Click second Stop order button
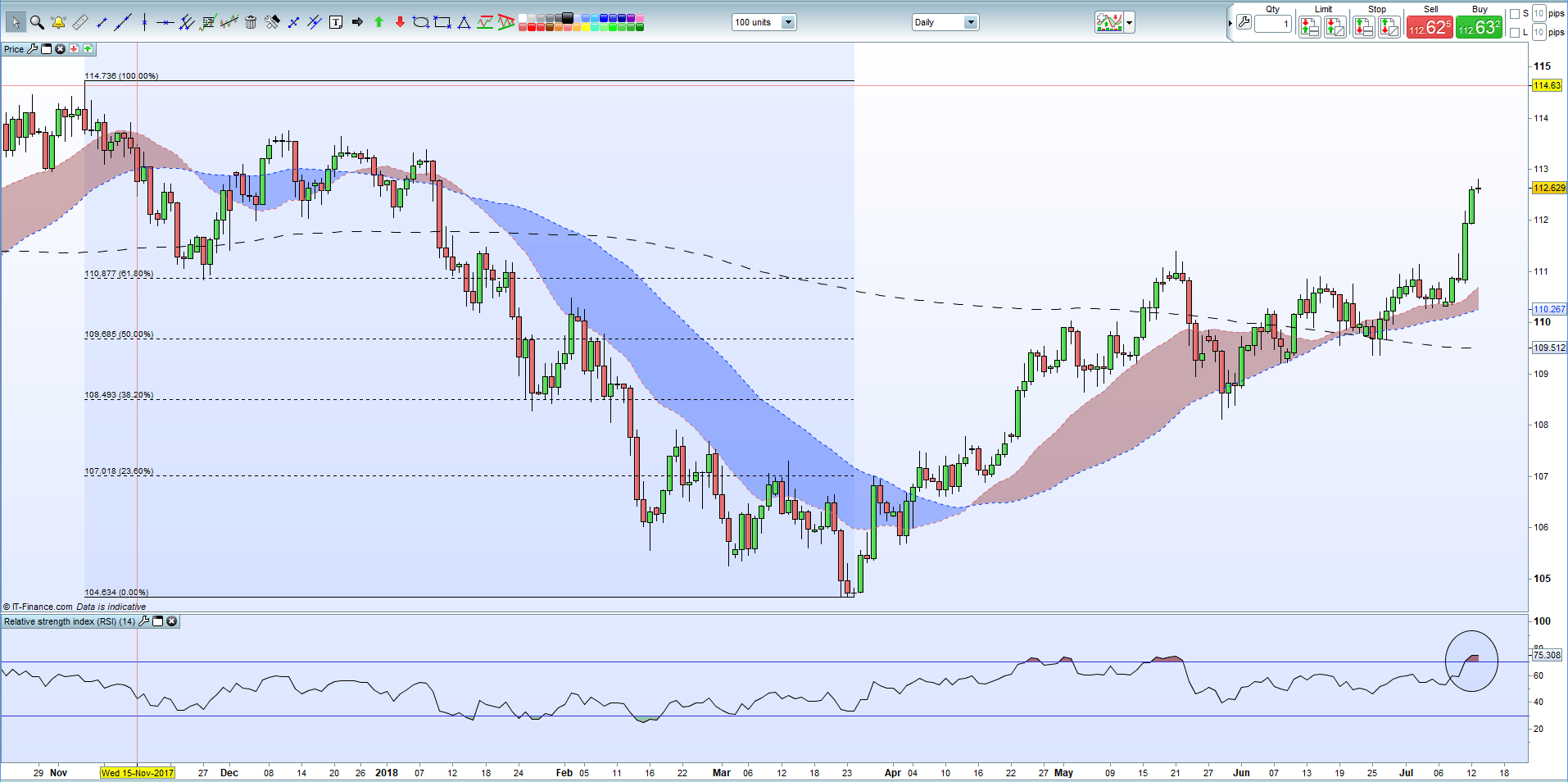 click(x=1389, y=27)
